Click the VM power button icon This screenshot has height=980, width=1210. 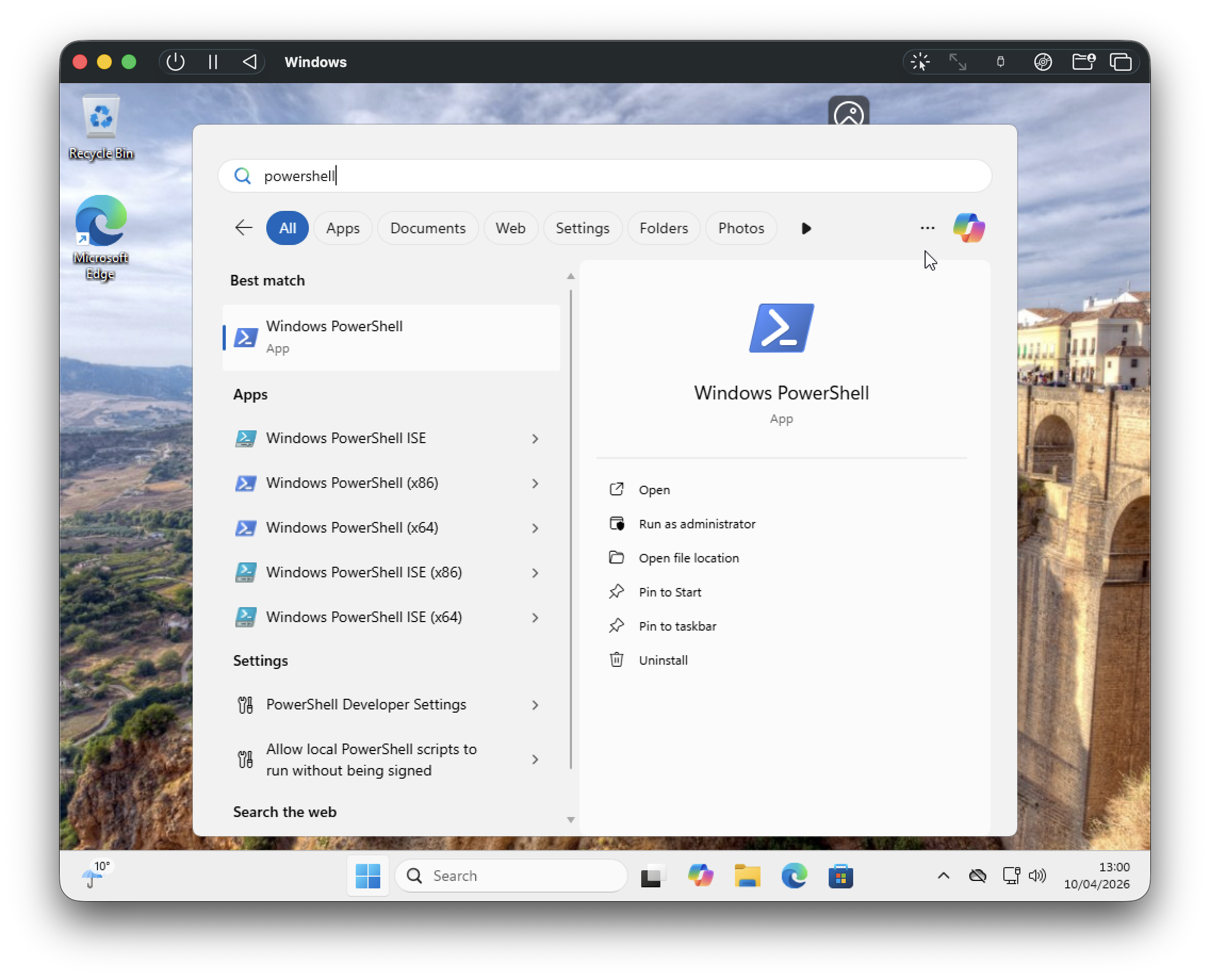coord(176,62)
